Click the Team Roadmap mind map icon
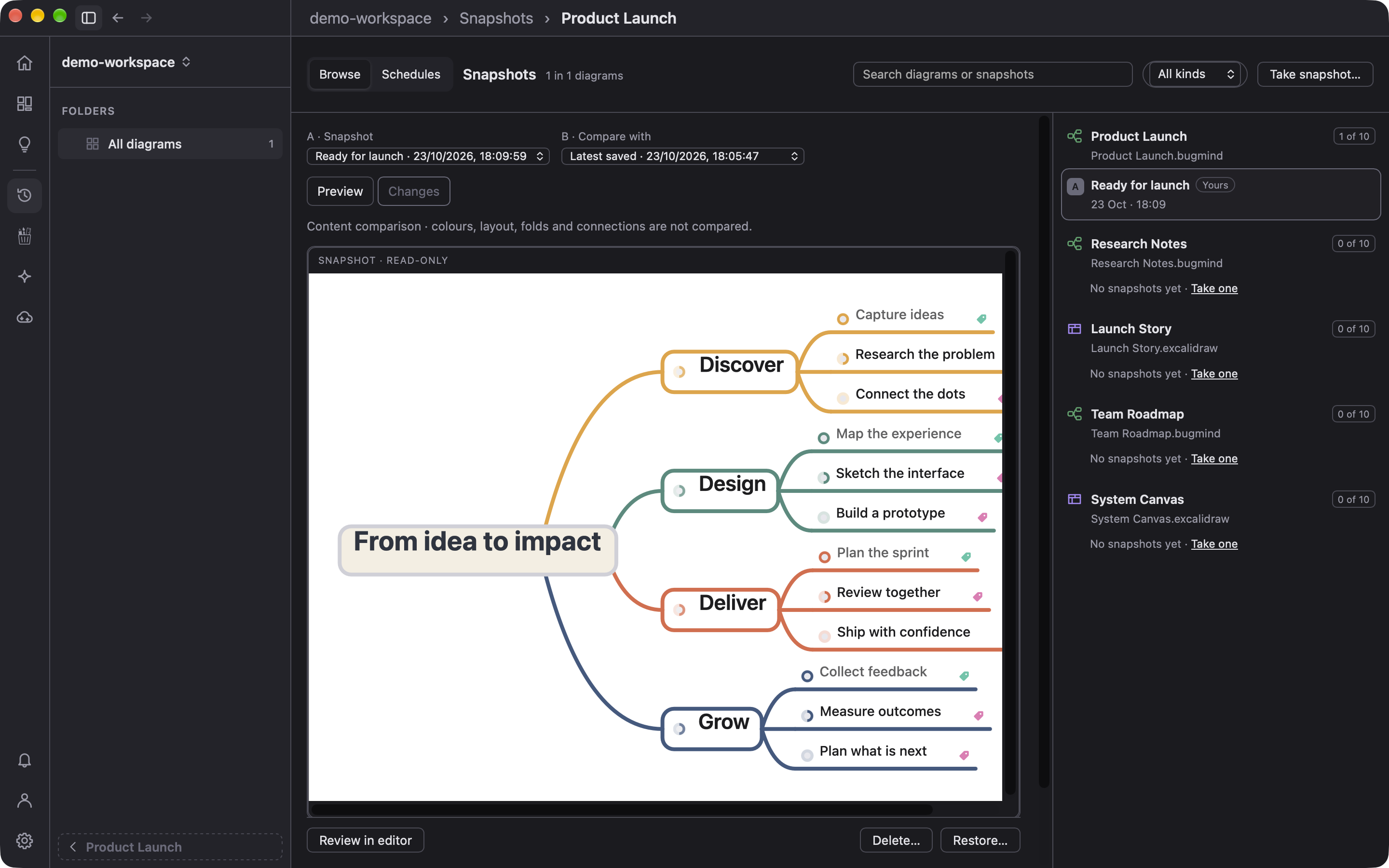Viewport: 1389px width, 868px height. pyautogui.click(x=1074, y=414)
